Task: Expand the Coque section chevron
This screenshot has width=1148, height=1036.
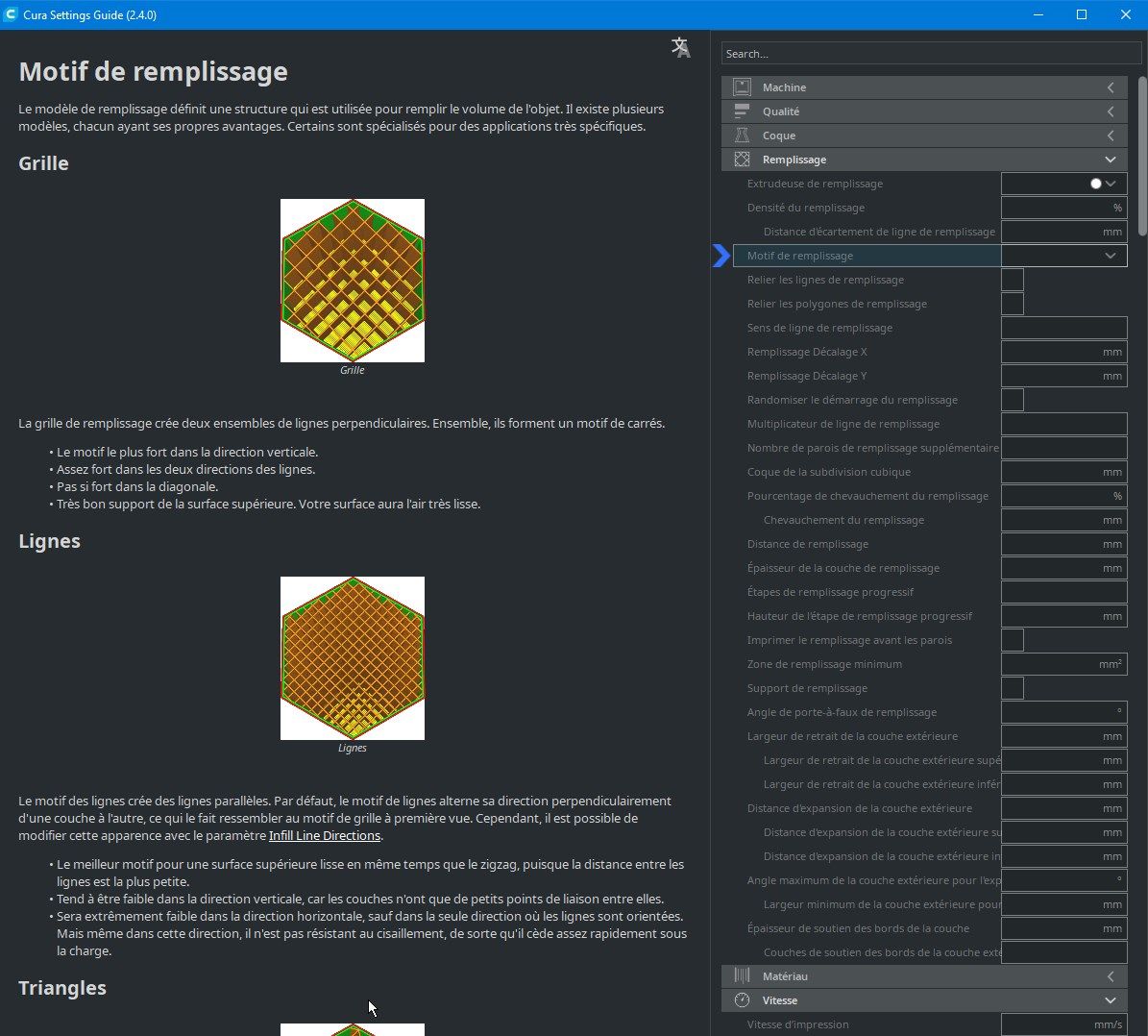Action: tap(1111, 136)
